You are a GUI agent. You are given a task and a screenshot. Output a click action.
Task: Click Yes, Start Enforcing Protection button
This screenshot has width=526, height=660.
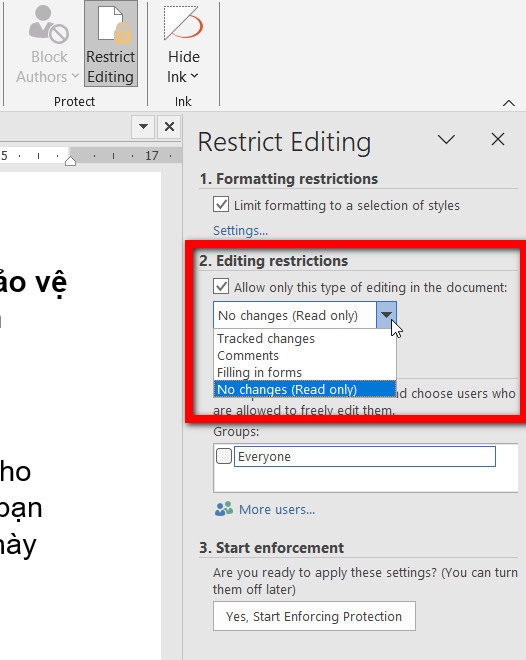[x=314, y=616]
